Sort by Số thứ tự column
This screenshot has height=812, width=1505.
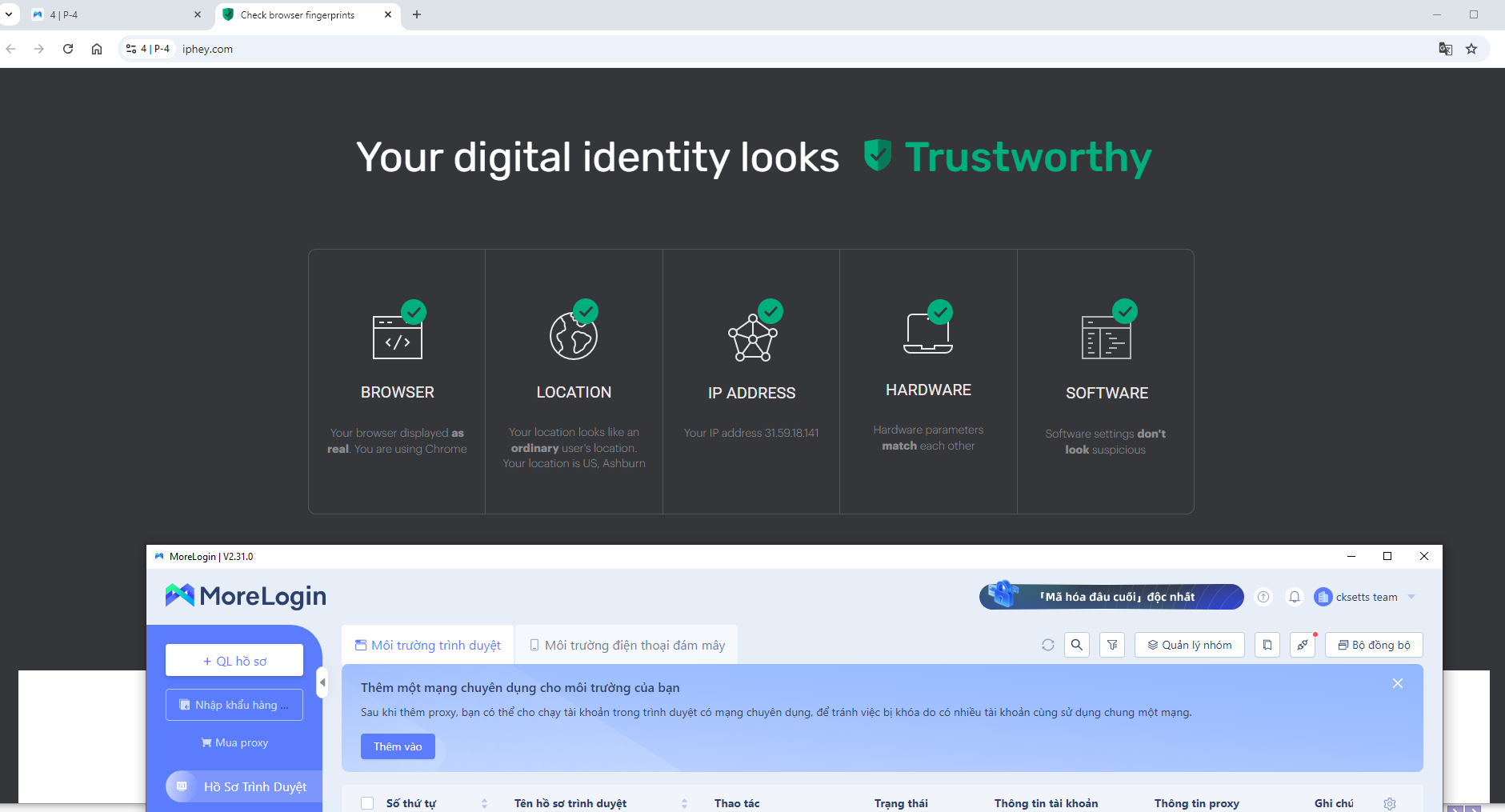pos(484,803)
